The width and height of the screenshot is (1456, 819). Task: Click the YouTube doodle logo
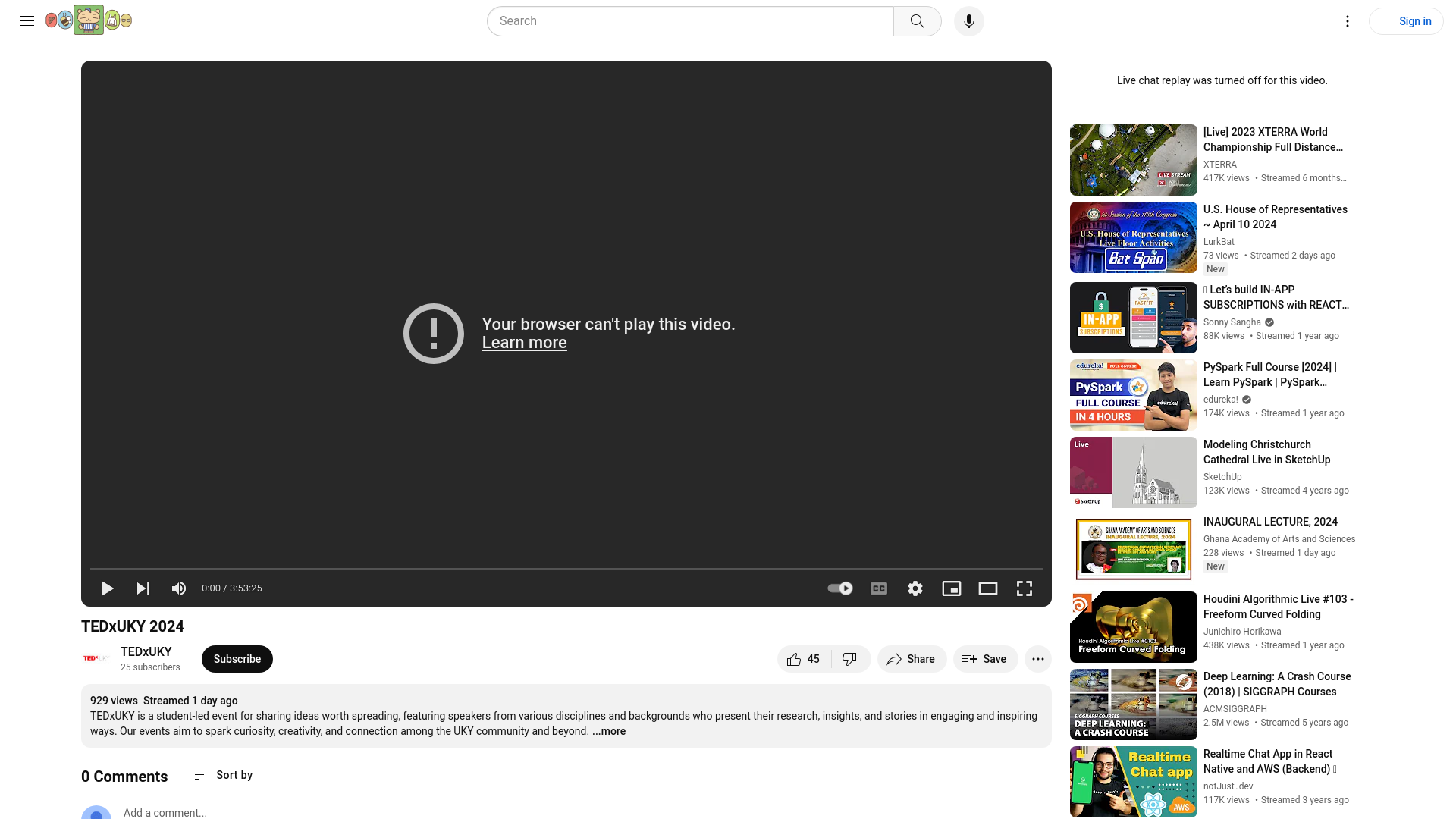pos(89,20)
